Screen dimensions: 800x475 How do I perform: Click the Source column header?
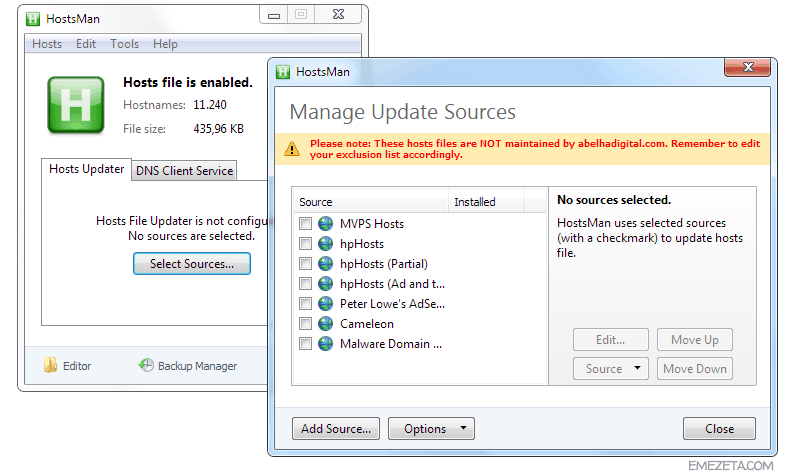coord(371,202)
